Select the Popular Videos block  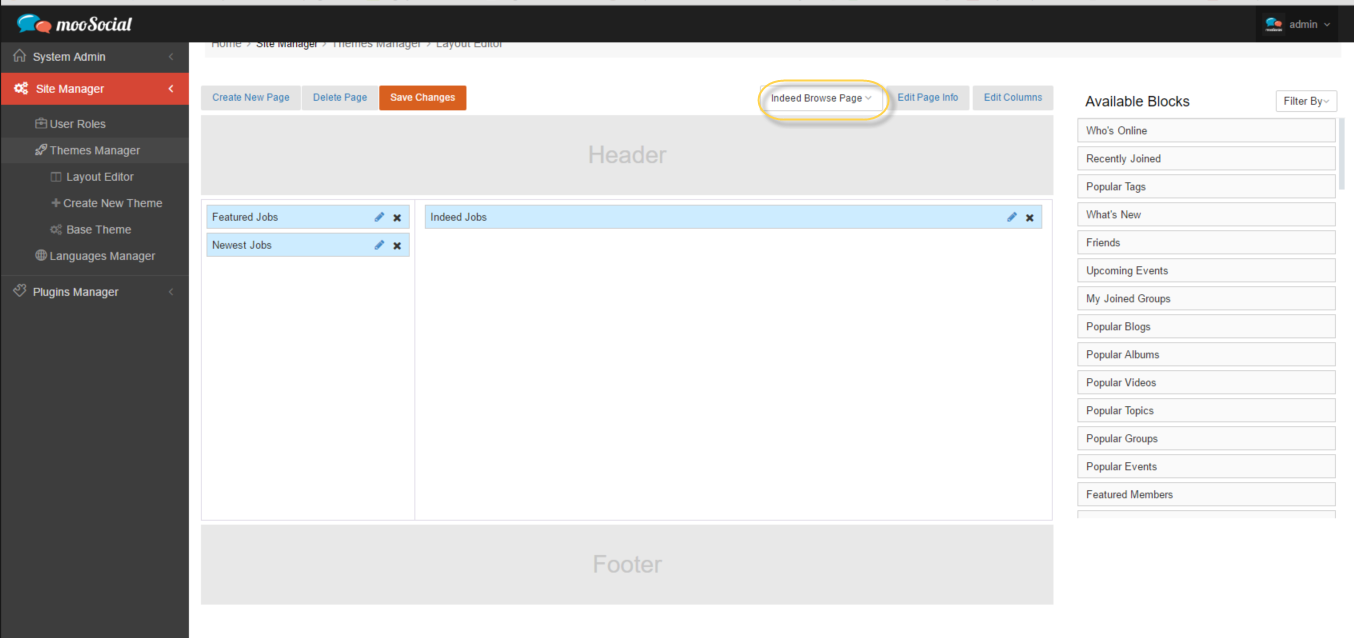1206,383
